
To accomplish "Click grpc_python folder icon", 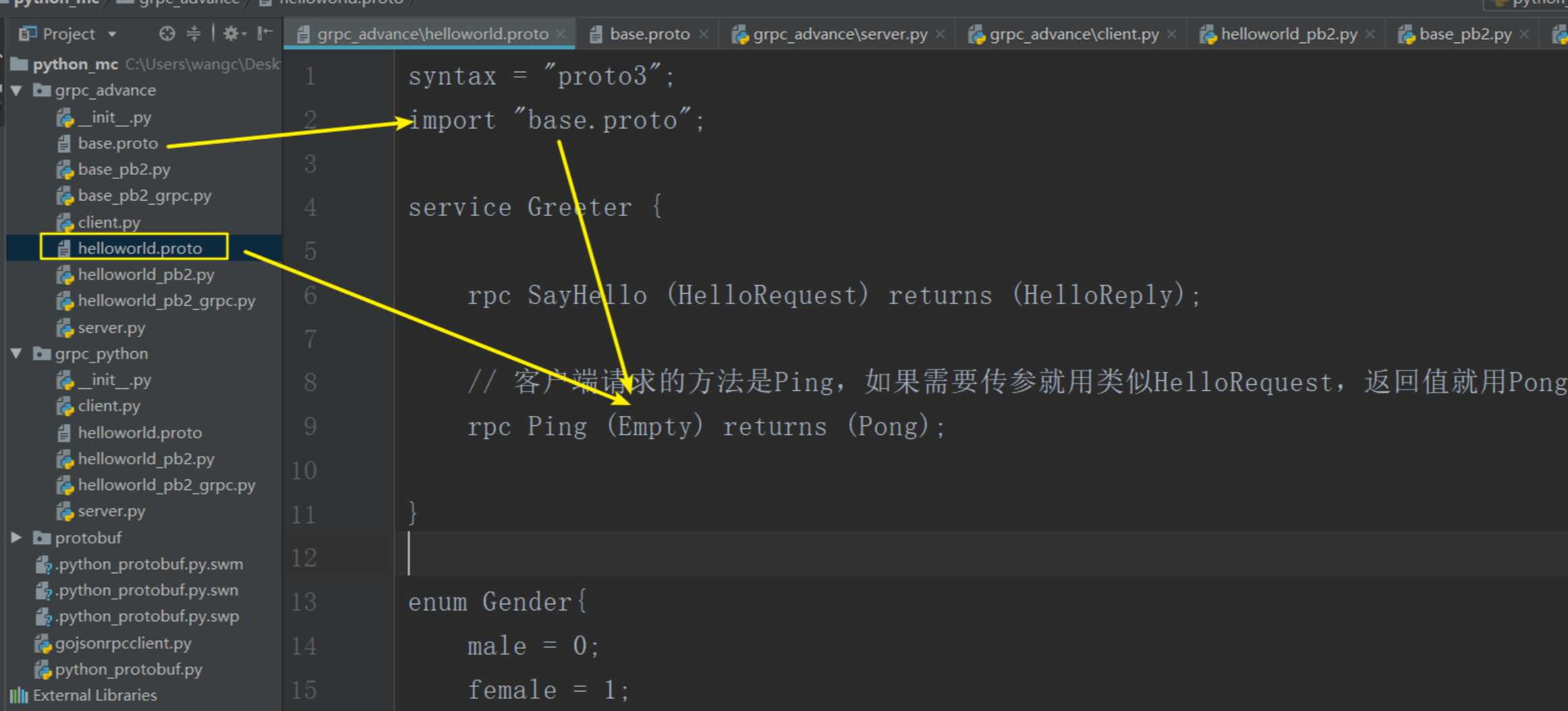I will (x=42, y=353).
